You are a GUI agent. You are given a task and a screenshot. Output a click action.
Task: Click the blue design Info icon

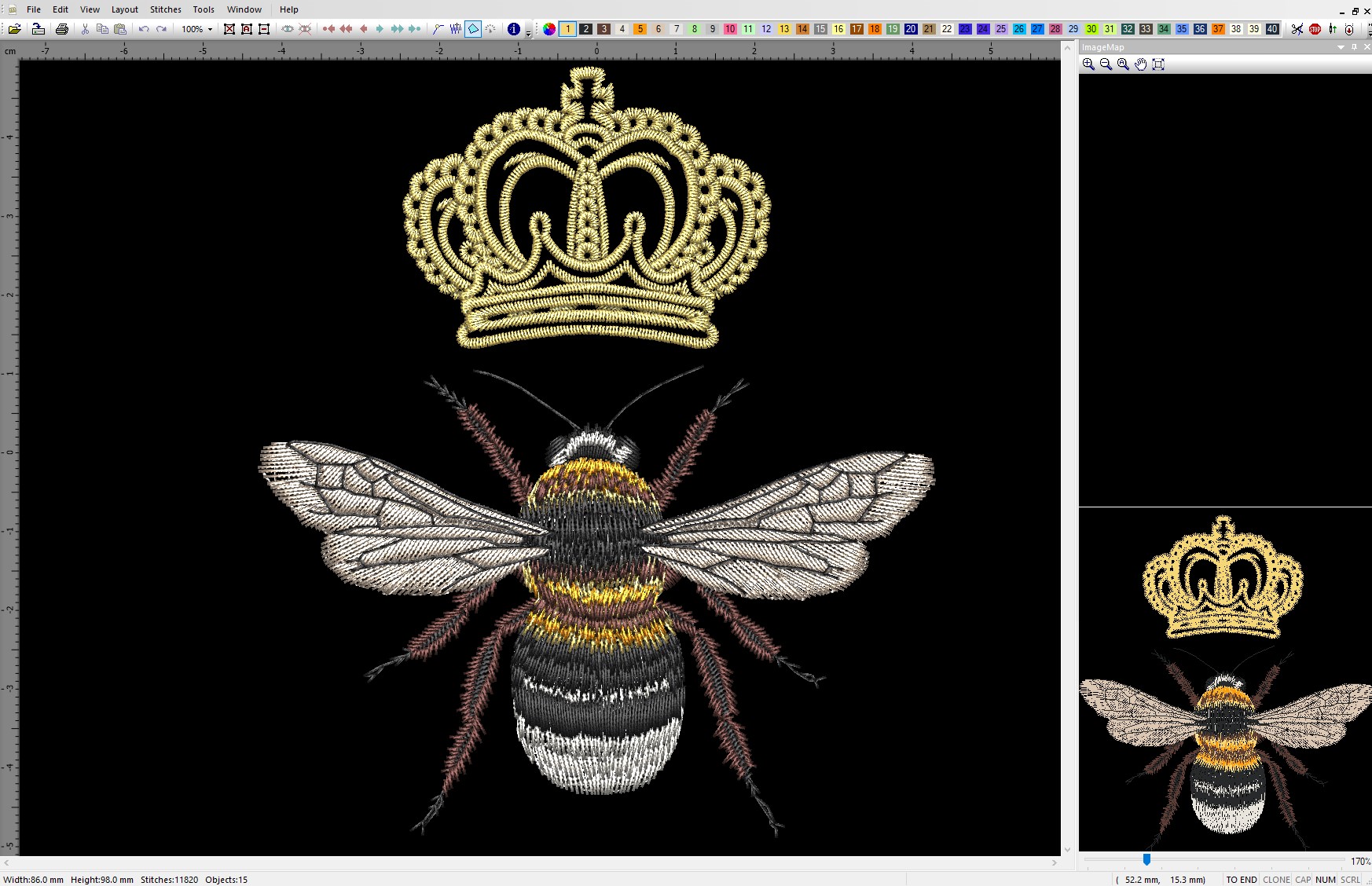pyautogui.click(x=513, y=29)
